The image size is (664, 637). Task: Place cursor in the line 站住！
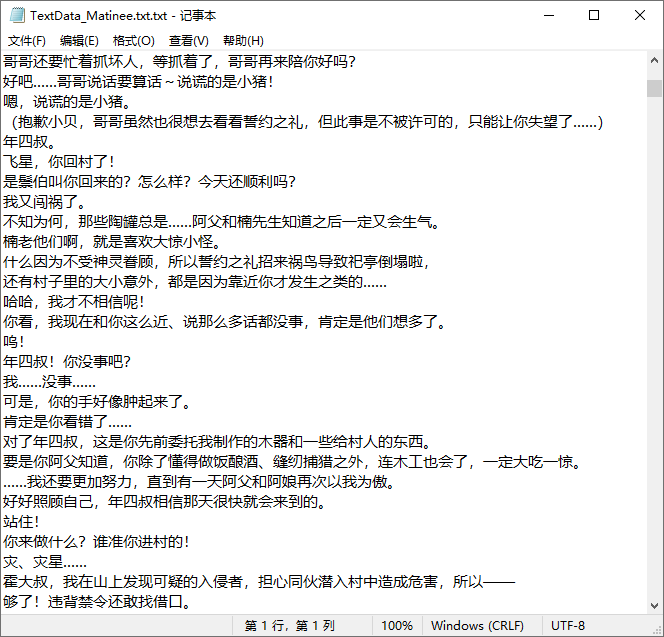click(22, 521)
